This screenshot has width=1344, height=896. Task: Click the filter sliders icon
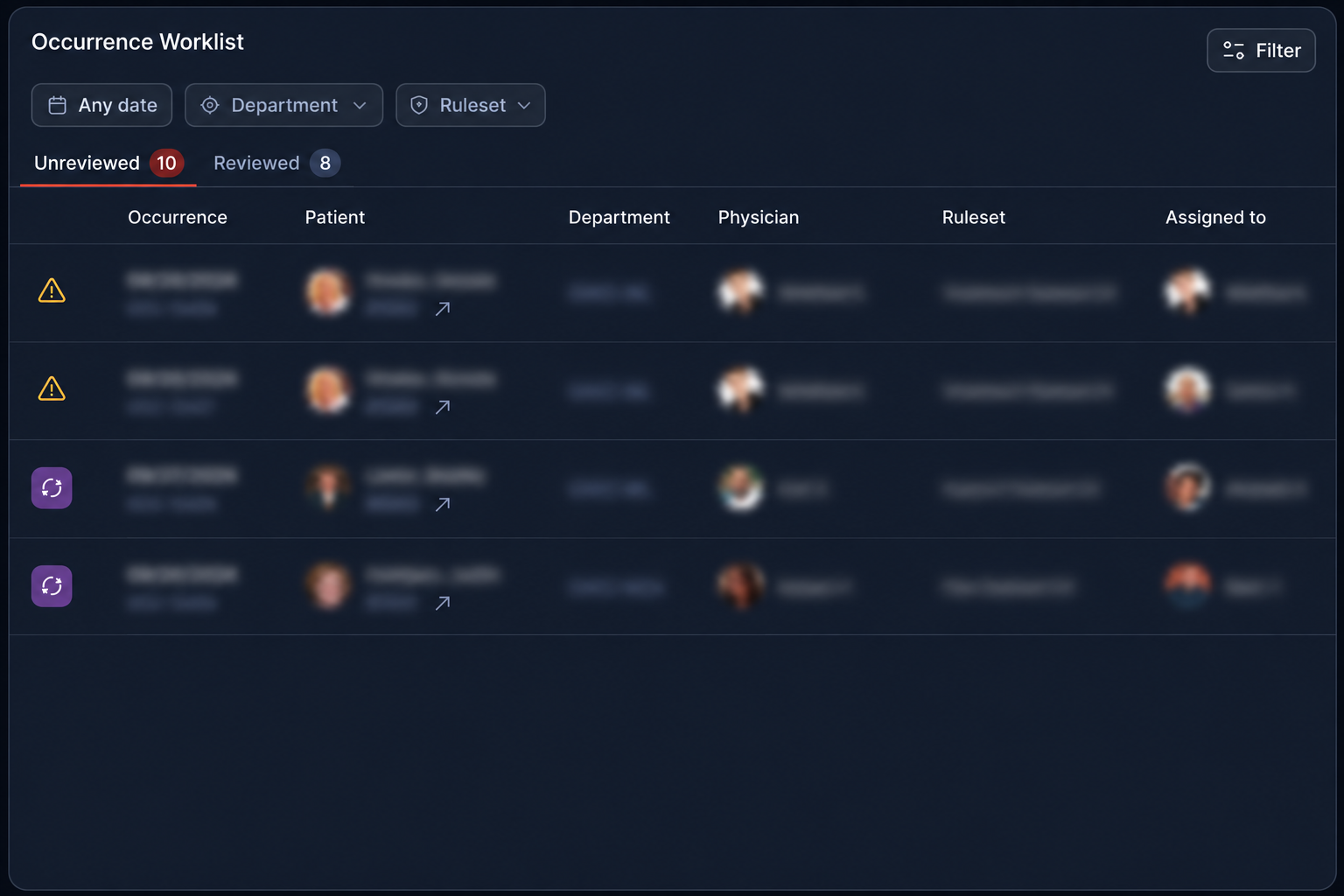click(x=1234, y=51)
